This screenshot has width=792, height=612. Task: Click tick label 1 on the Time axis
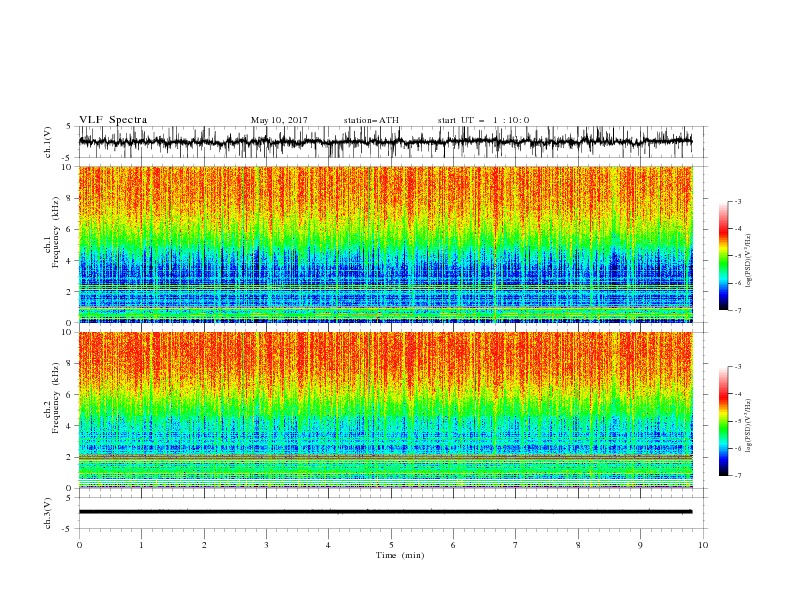(141, 545)
